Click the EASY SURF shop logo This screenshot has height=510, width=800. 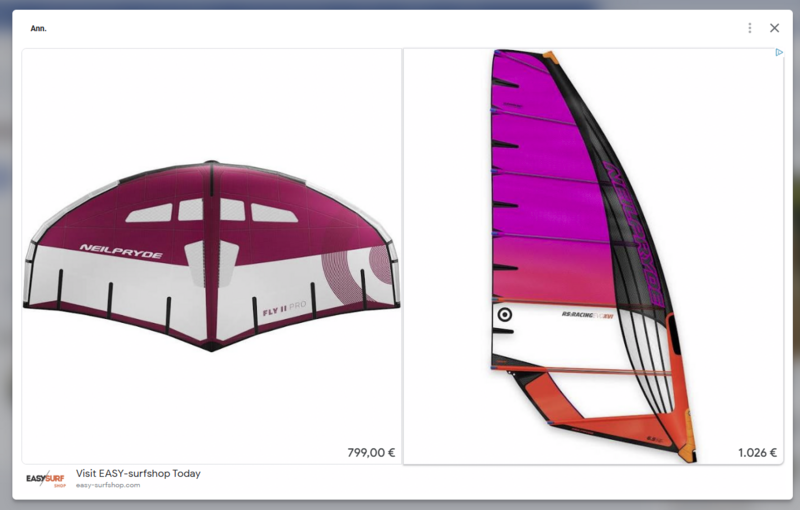coord(46,480)
